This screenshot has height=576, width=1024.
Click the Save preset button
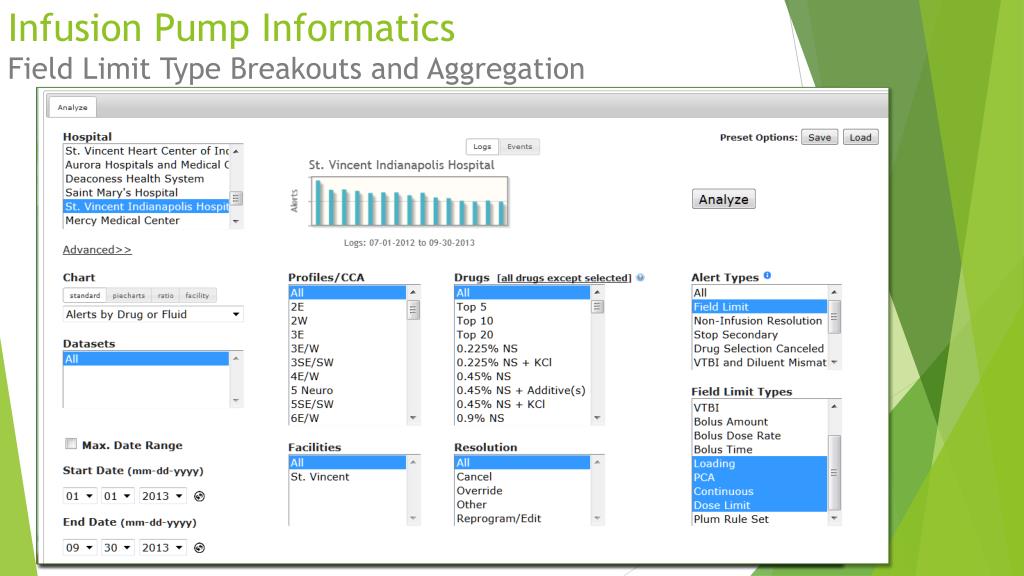[818, 137]
